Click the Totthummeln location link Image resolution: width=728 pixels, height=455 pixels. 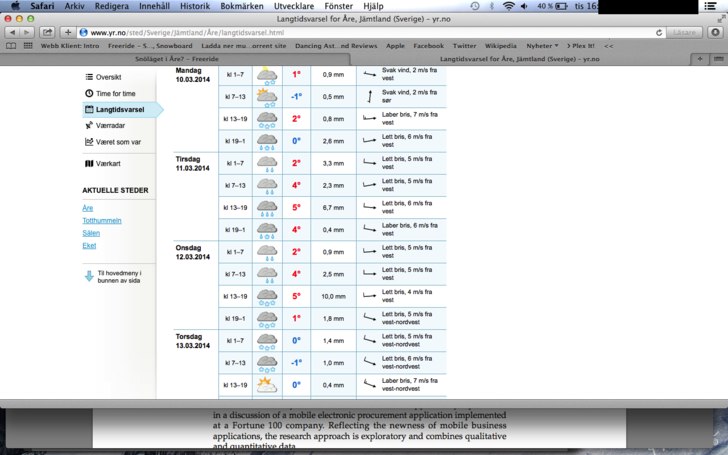pos(102,220)
